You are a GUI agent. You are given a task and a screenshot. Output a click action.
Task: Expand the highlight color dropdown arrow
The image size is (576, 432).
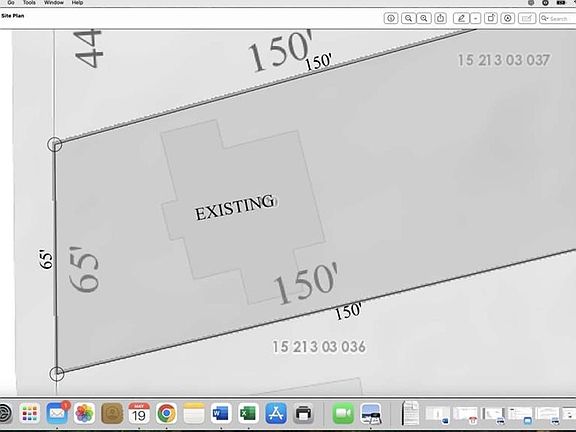(x=476, y=18)
